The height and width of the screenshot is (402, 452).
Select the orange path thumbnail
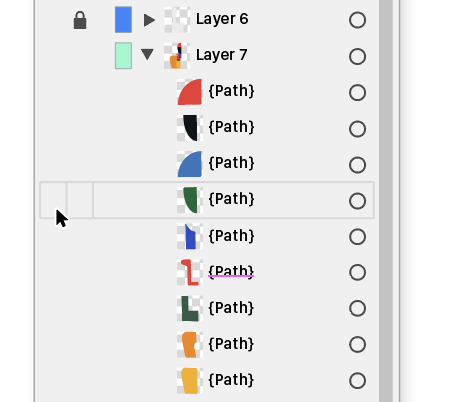pyautogui.click(x=190, y=344)
